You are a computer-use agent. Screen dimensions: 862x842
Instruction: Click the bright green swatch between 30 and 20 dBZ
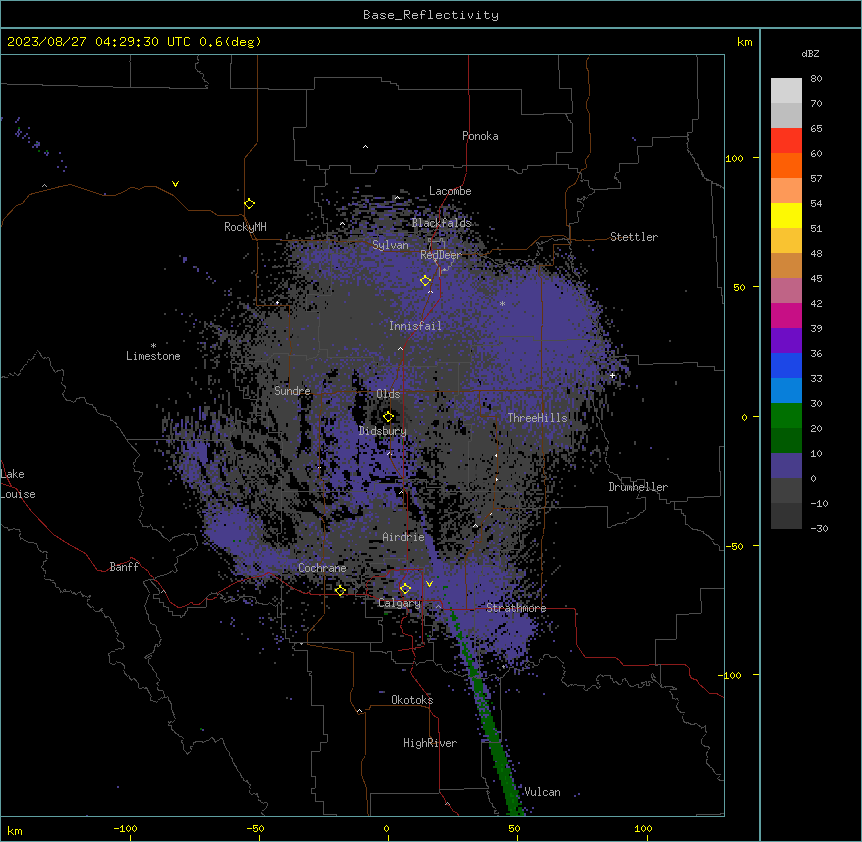click(x=786, y=416)
